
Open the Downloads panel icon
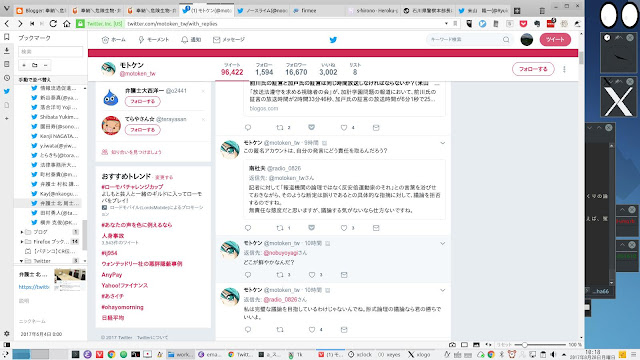(x=7, y=51)
